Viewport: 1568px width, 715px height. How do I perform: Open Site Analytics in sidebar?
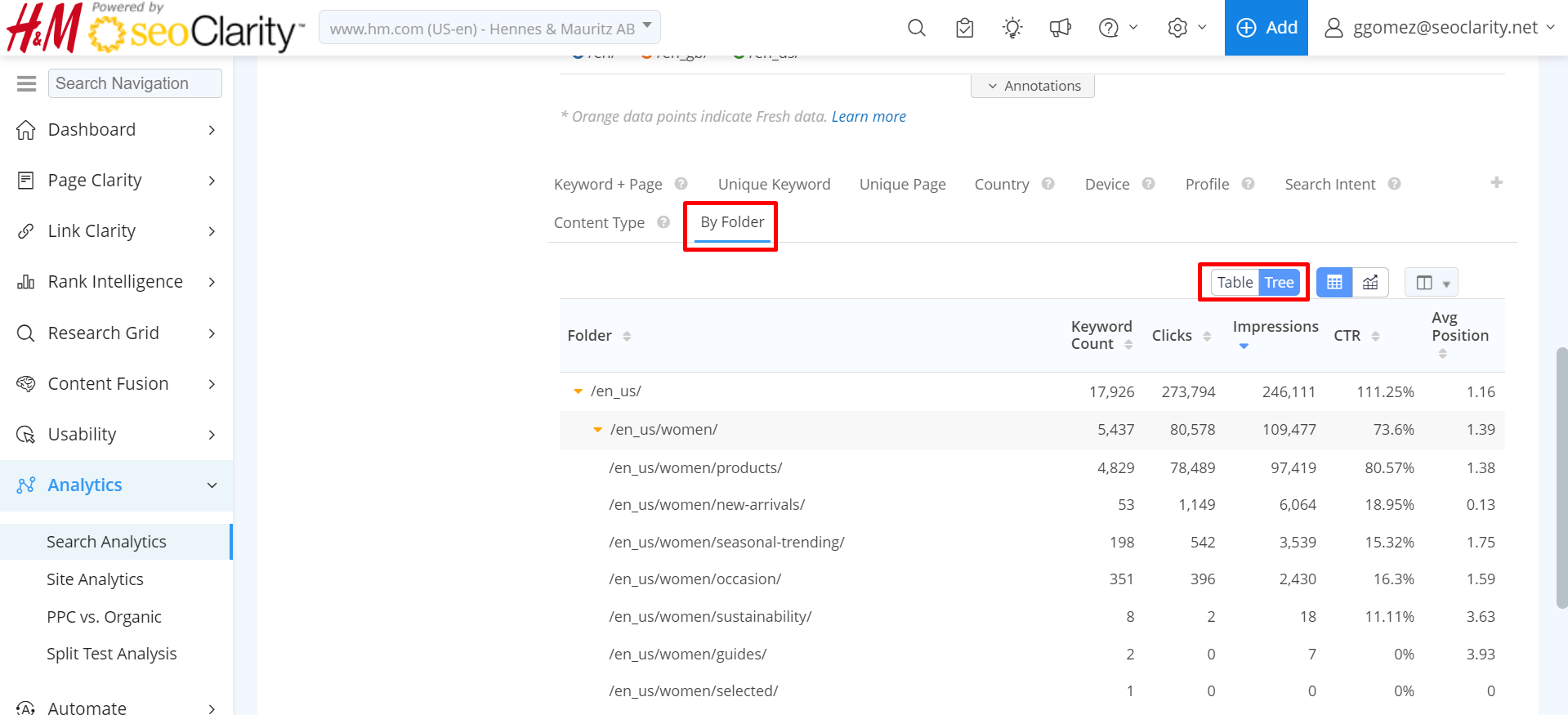pos(95,579)
